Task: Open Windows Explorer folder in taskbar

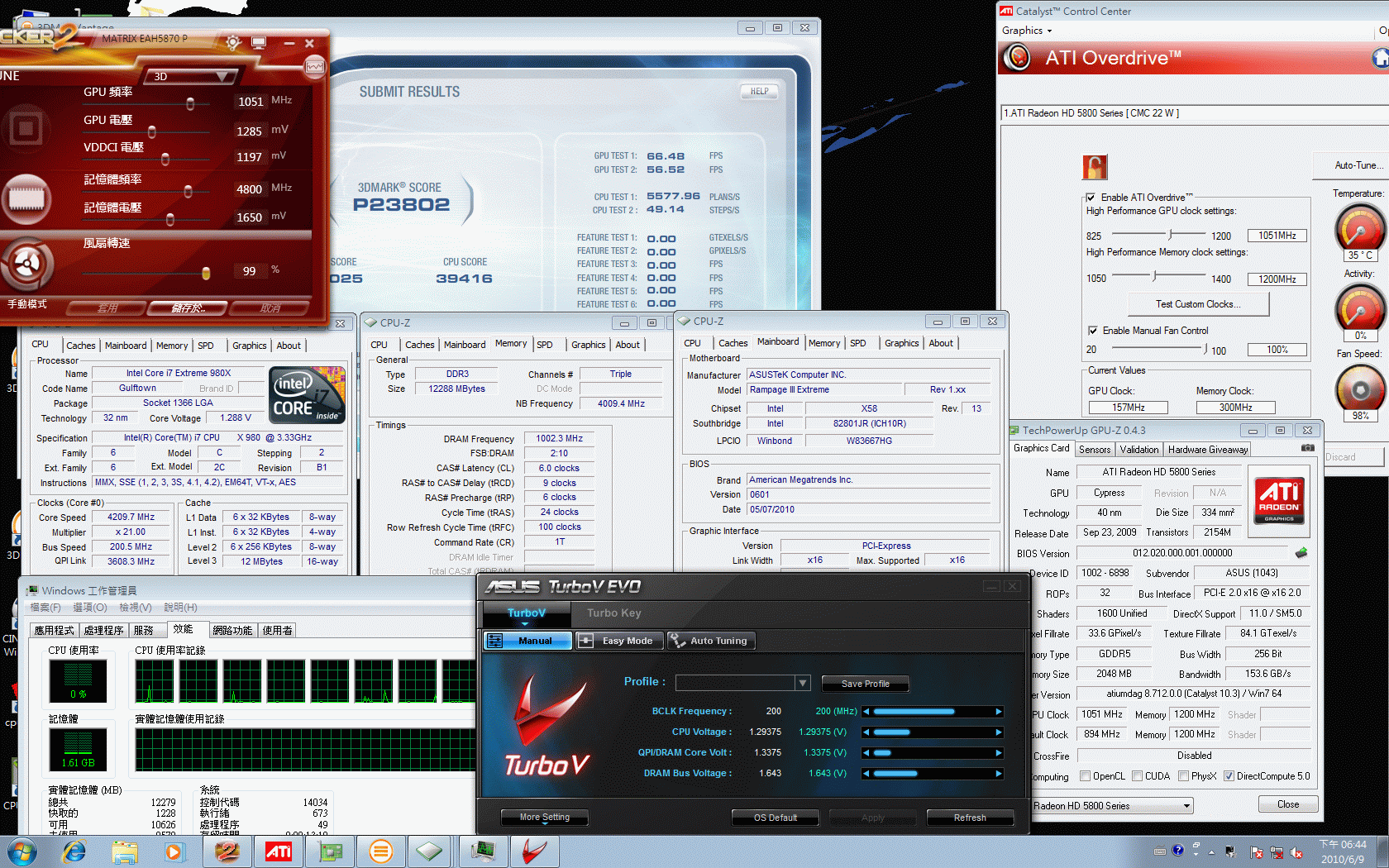Action: [x=125, y=851]
